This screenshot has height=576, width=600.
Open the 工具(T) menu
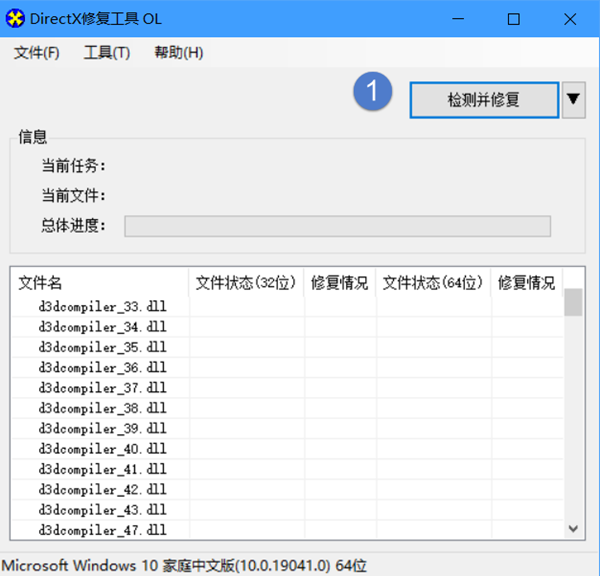click(x=107, y=53)
